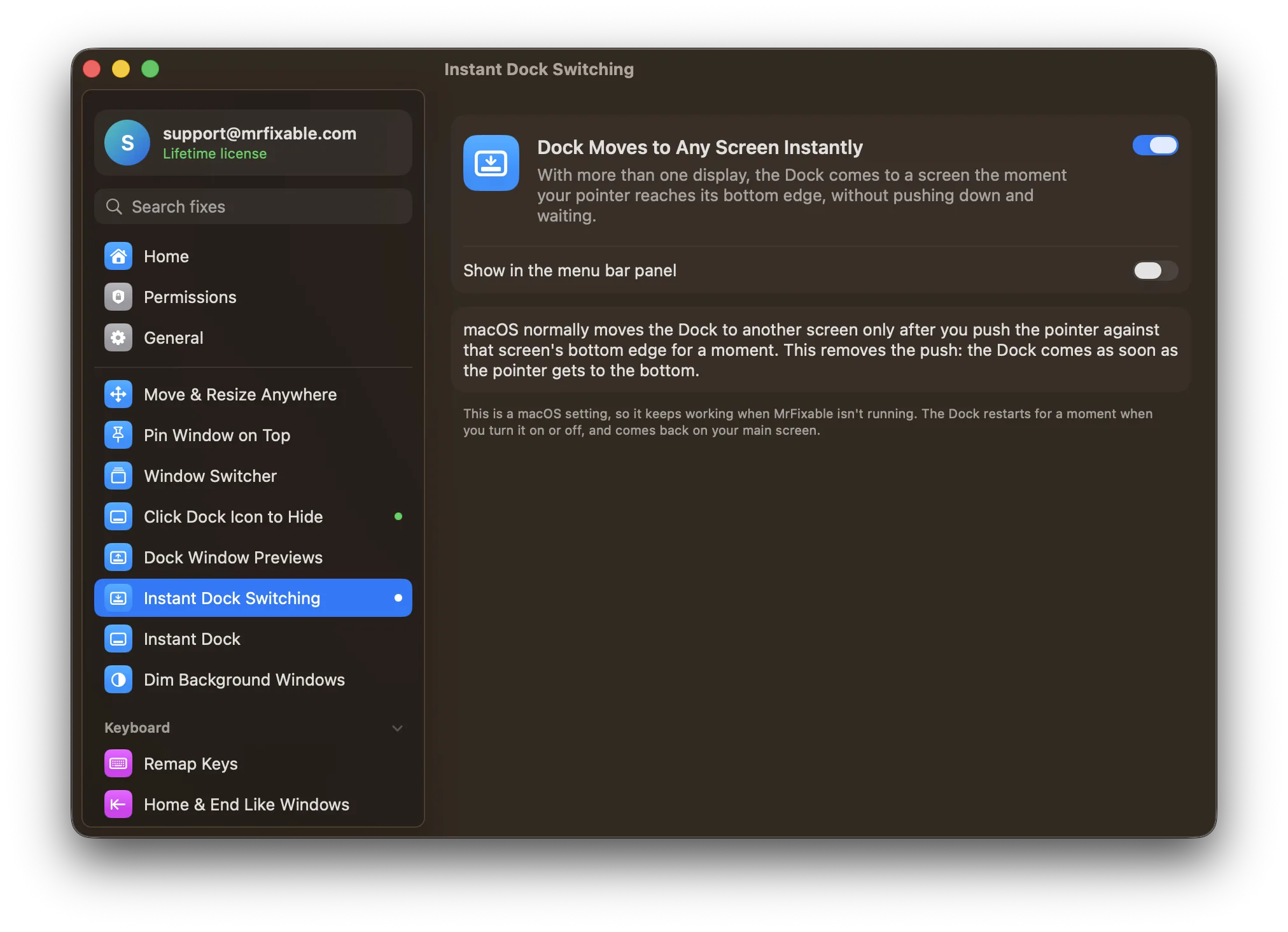This screenshot has width=1288, height=932.
Task: Click the Home house icon in sidebar
Action: [118, 257]
